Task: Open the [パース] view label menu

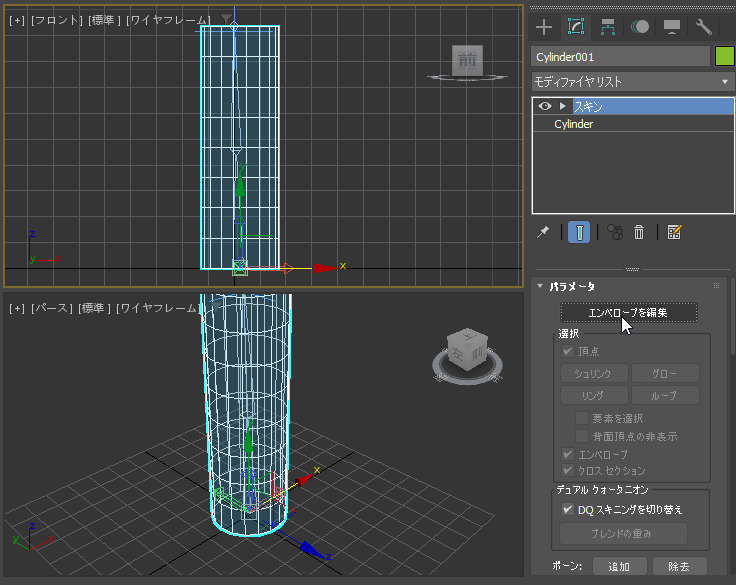Action: tap(52, 308)
